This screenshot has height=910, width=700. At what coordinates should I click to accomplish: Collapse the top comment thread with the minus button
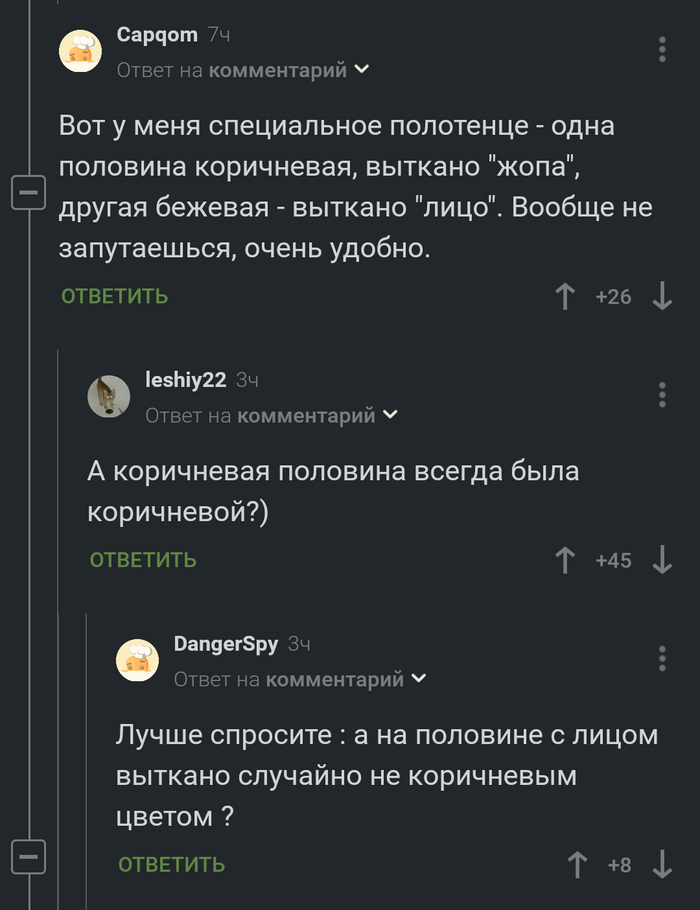[30, 191]
